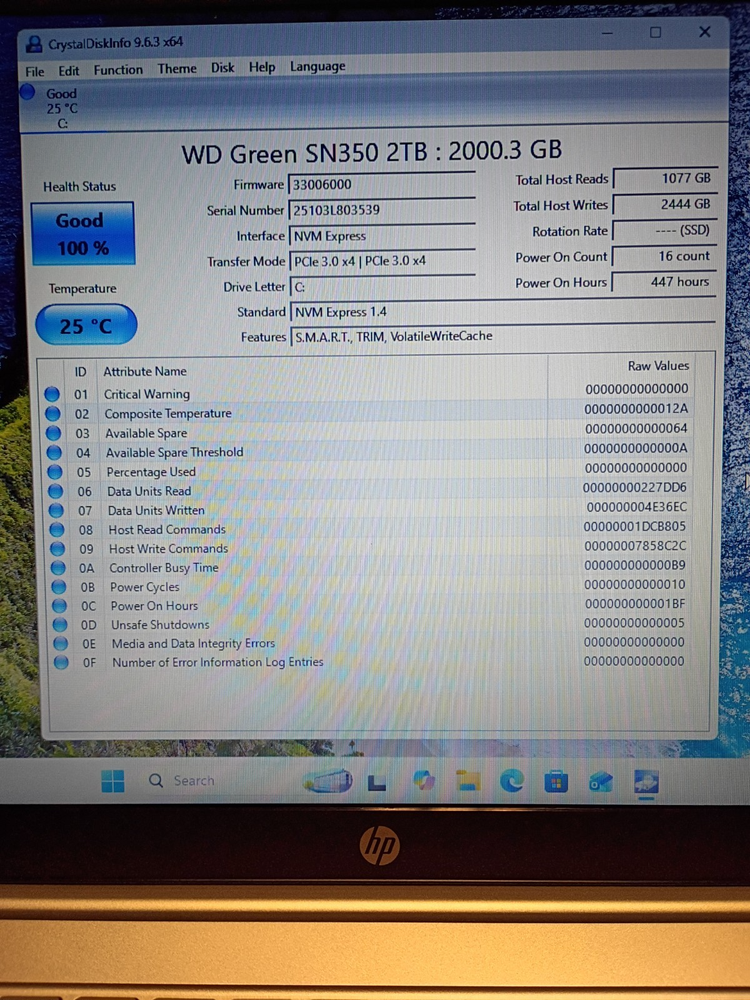Launch Microsoft Store from the taskbar
Viewport: 750px width, 1000px height.
[x=557, y=781]
